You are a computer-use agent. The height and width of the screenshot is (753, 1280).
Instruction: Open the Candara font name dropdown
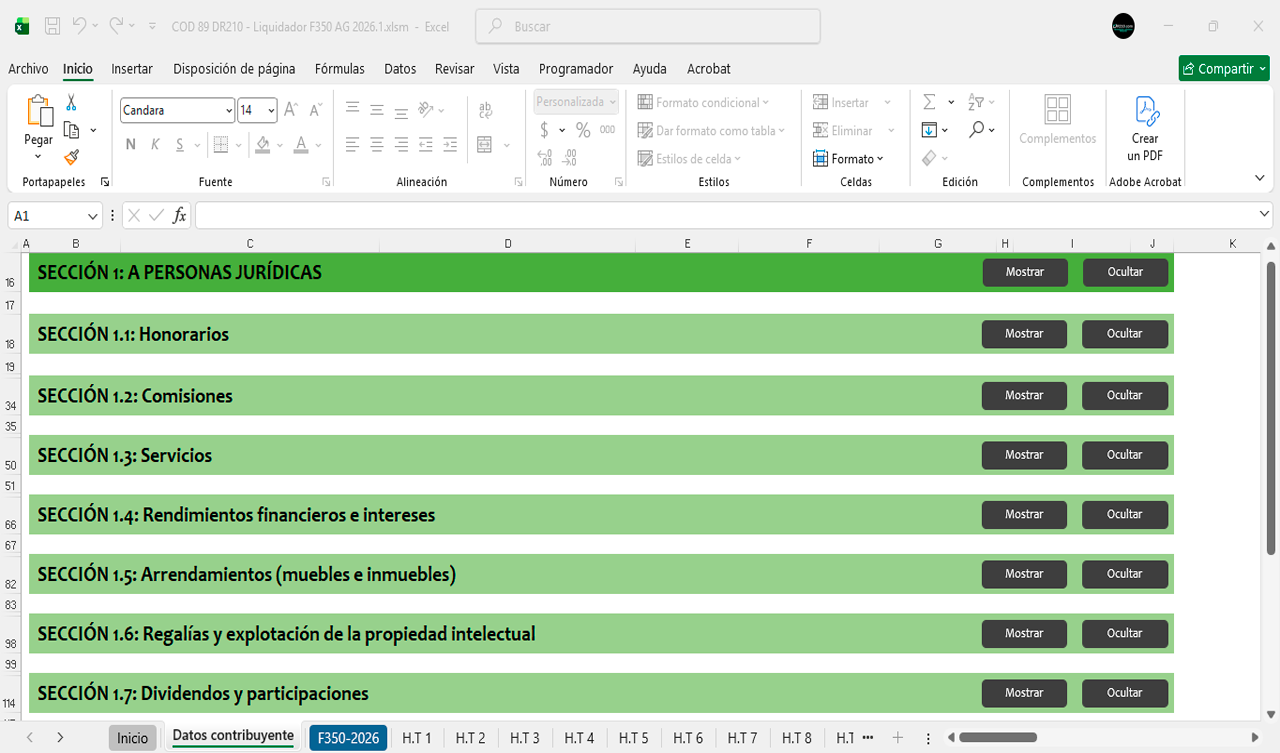click(x=229, y=110)
